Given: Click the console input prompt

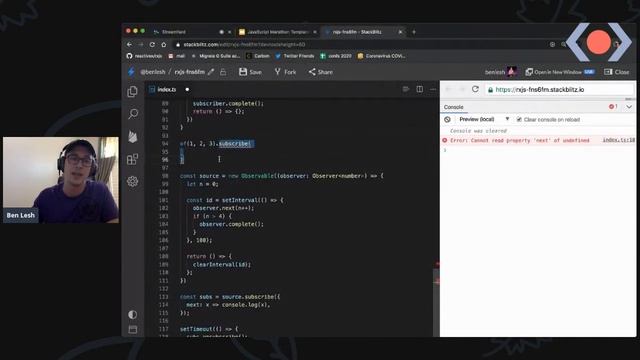Looking at the screenshot, I should 538,150.
